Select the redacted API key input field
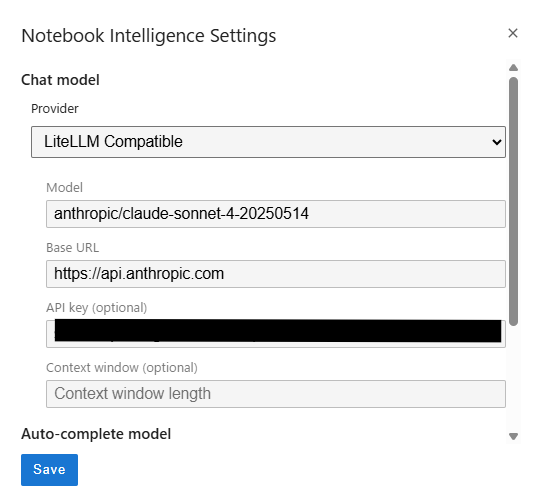This screenshot has width=541, height=493. click(276, 333)
